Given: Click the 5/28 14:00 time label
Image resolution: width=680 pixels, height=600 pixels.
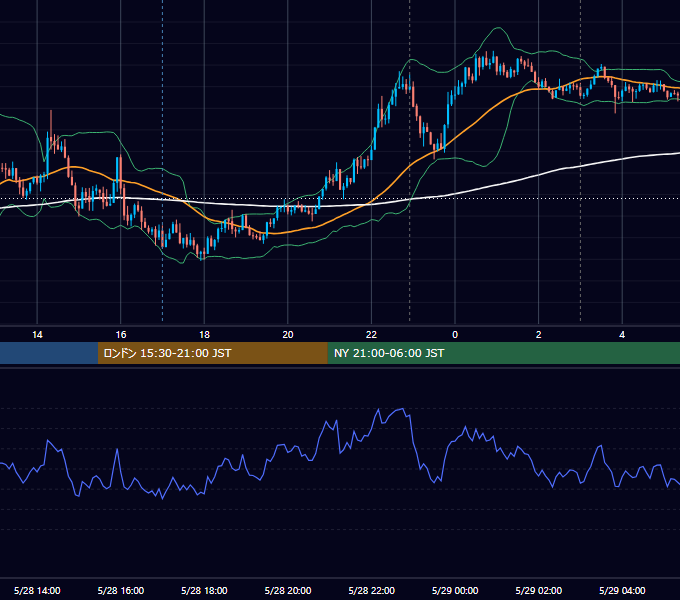Looking at the screenshot, I should (37, 590).
